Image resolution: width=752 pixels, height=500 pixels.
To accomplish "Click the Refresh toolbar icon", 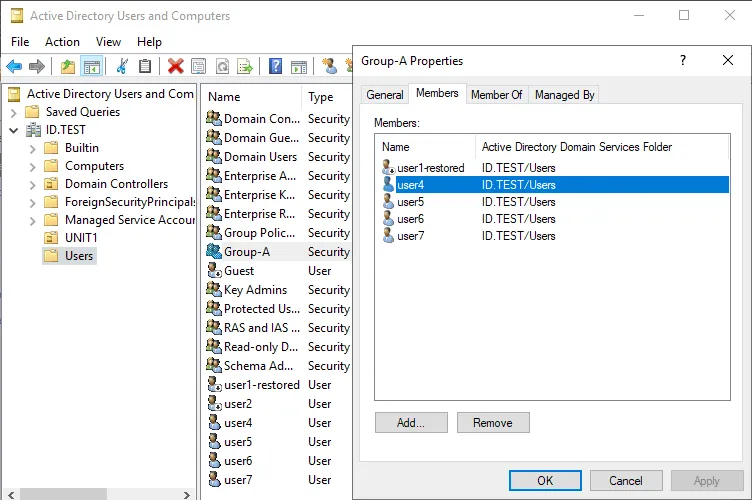I will click(222, 66).
